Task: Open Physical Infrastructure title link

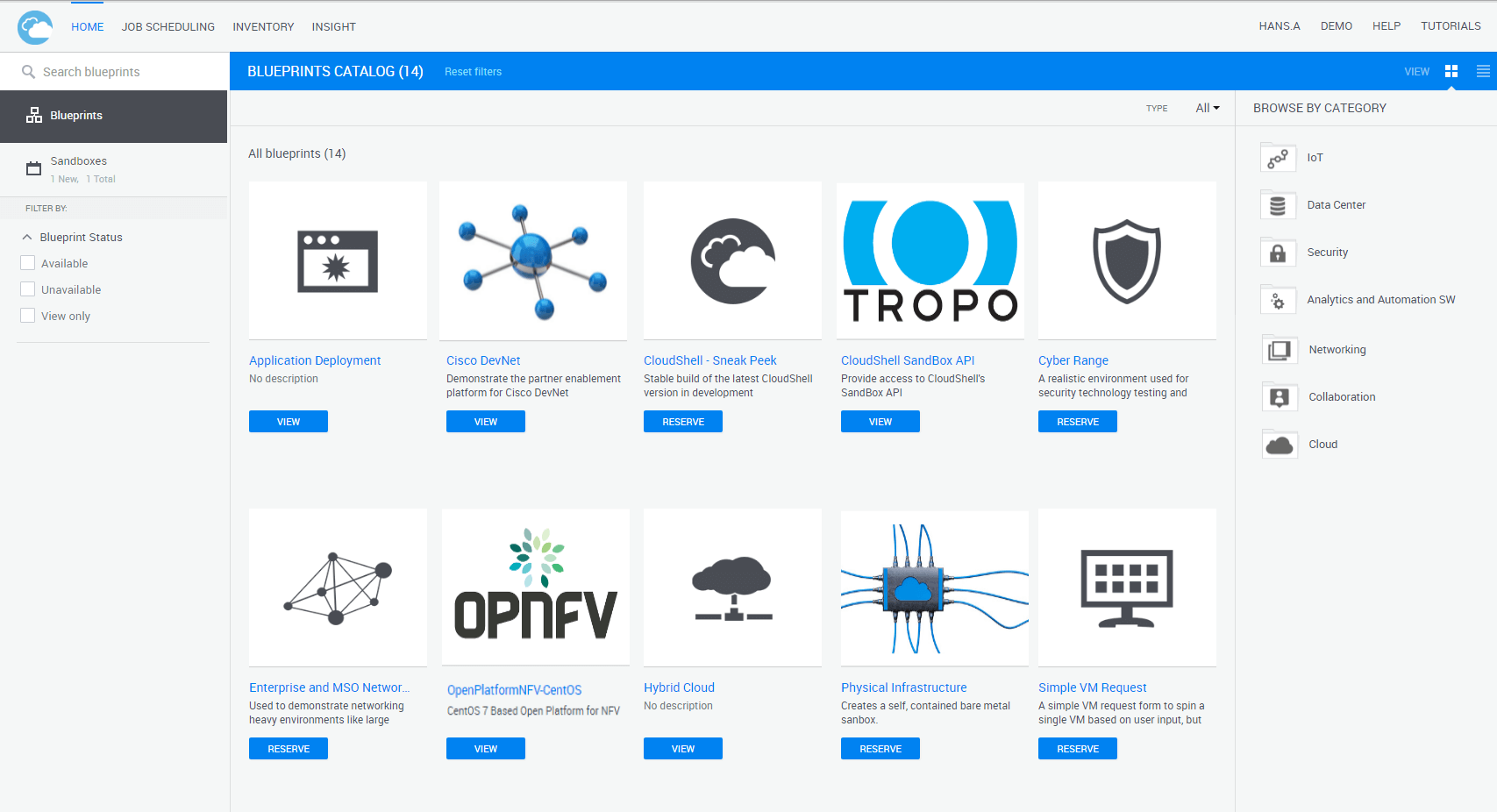Action: pyautogui.click(x=904, y=687)
